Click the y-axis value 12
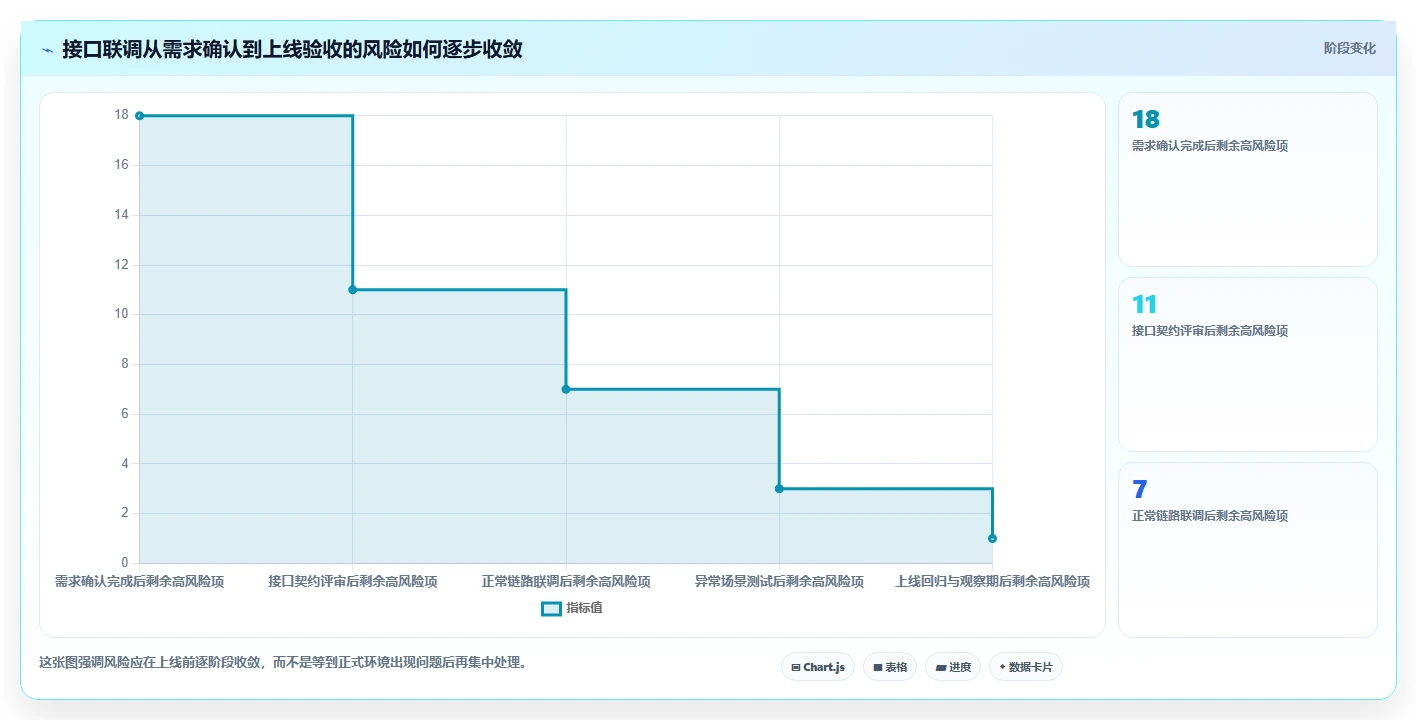Image resolution: width=1417 pixels, height=720 pixels. [x=122, y=265]
